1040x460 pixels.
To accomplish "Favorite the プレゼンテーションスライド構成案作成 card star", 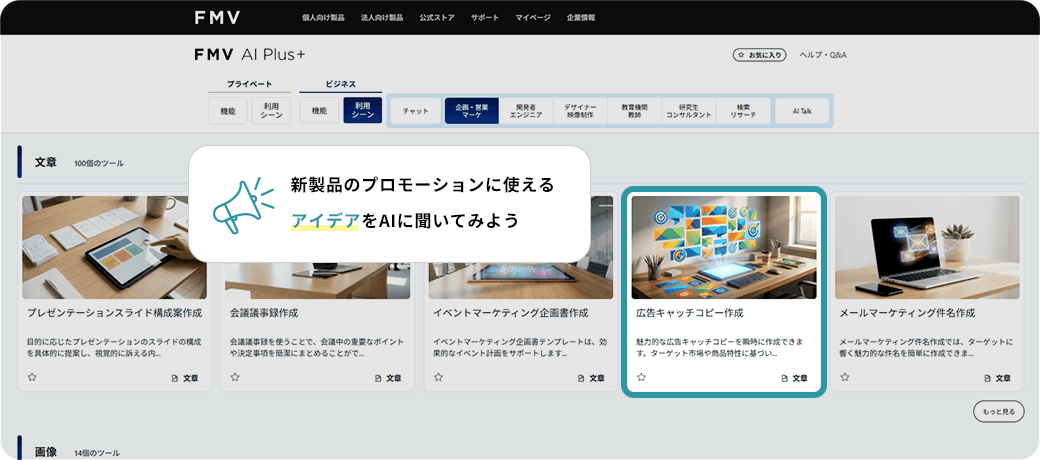I will point(31,377).
